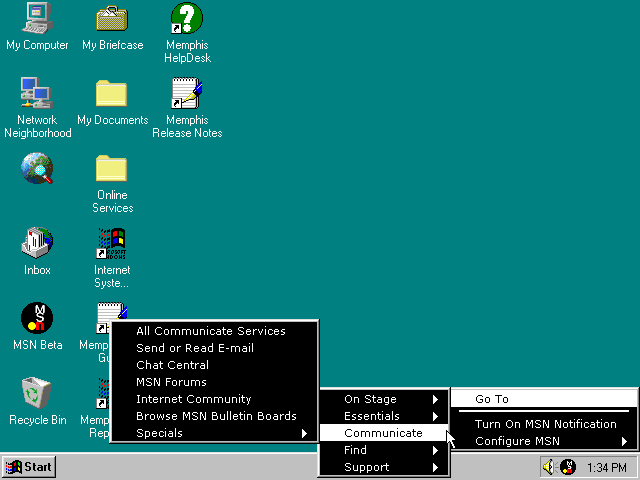Expand the Find submenu

coord(384,450)
